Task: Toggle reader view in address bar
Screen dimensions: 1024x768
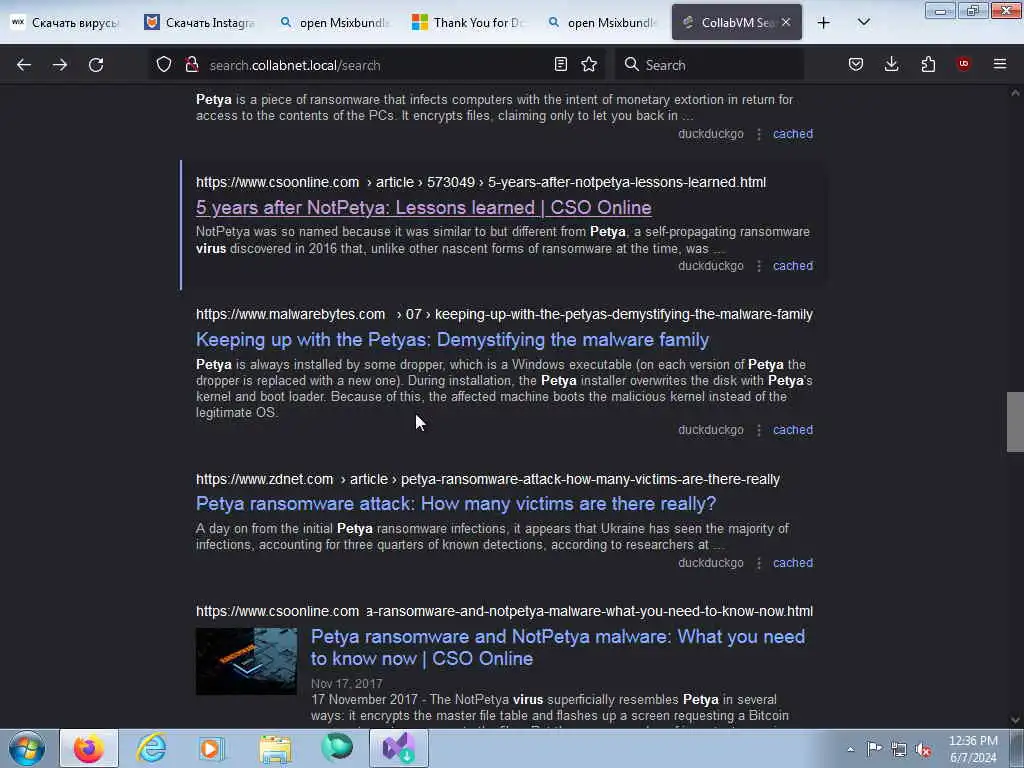Action: pos(560,64)
